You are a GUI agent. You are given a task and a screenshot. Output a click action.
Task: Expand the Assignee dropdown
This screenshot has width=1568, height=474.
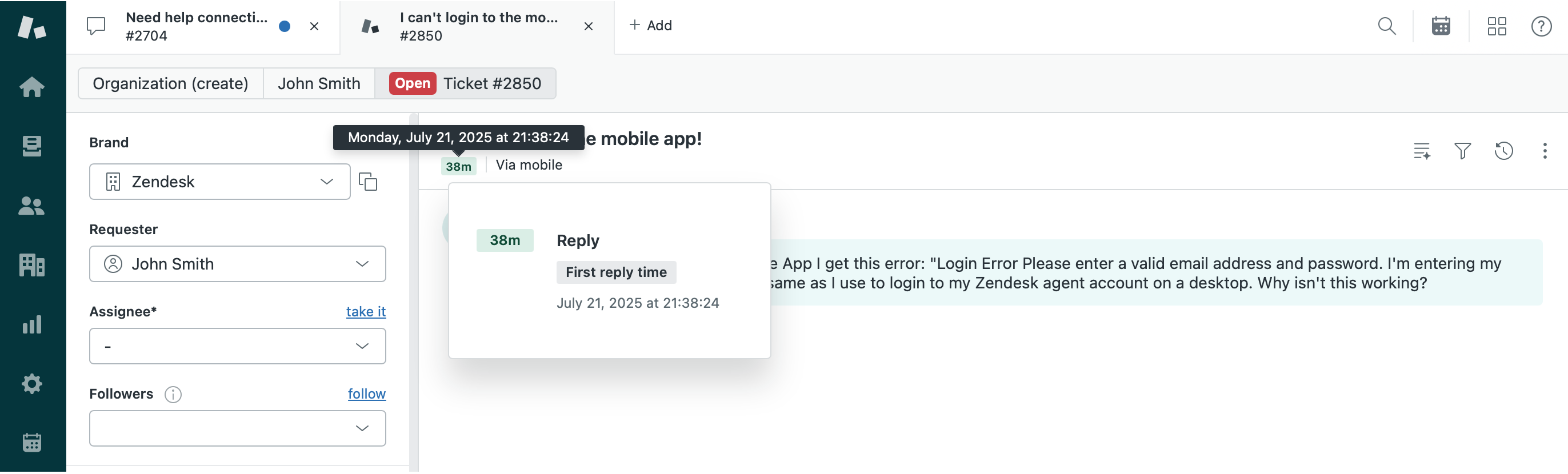237,346
